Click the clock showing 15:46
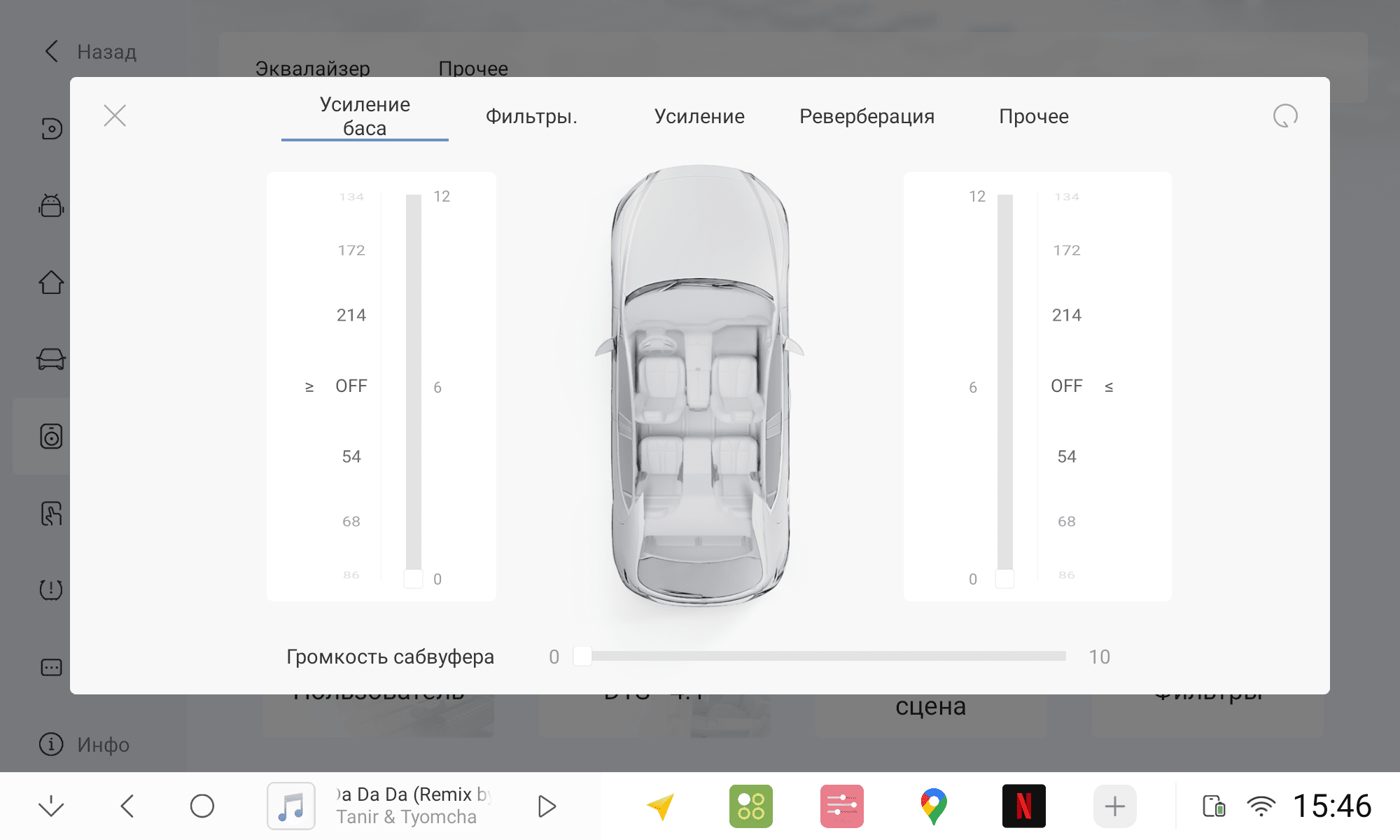 pyautogui.click(x=1332, y=806)
